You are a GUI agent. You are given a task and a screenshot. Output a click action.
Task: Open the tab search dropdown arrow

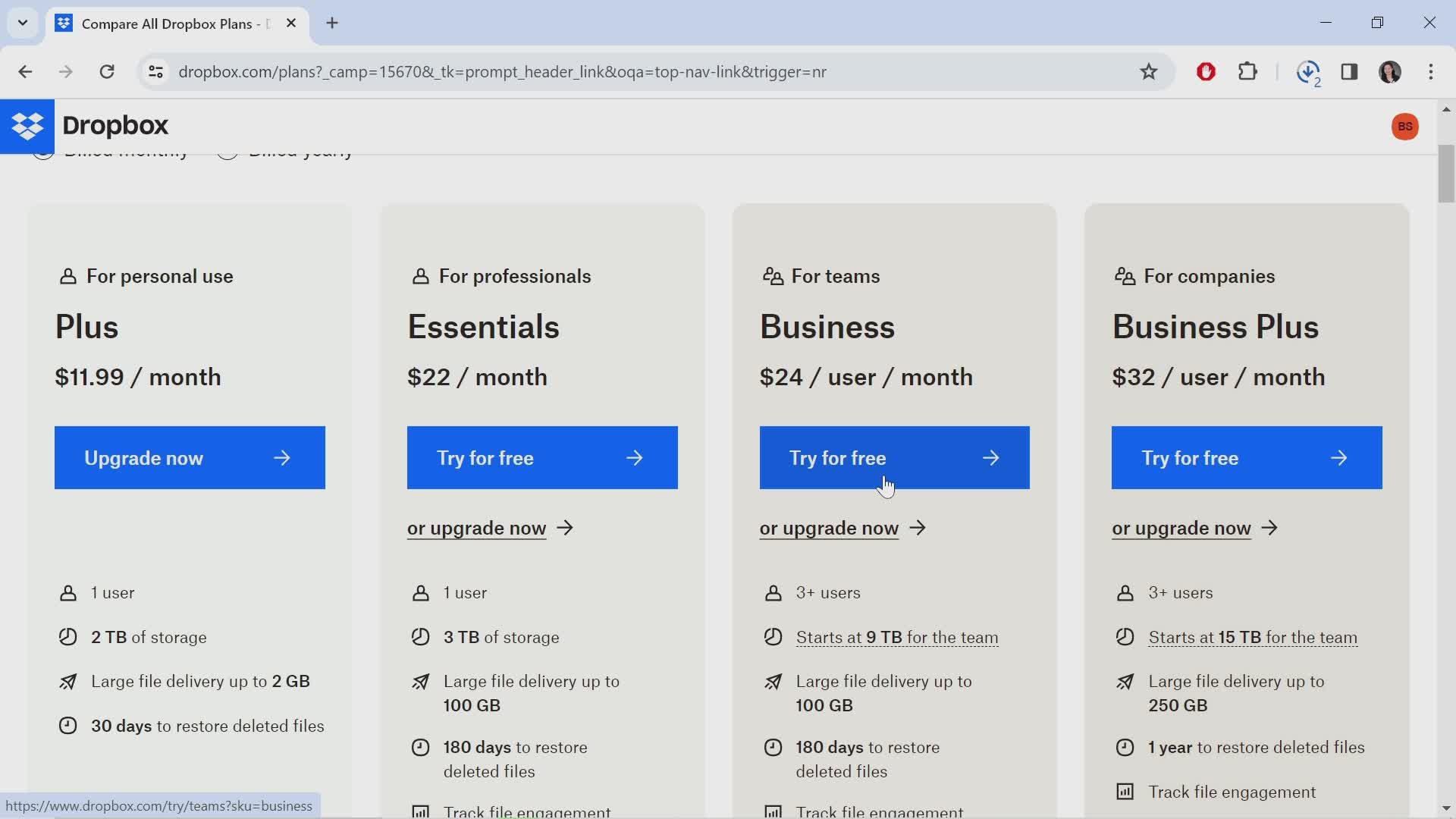[23, 23]
